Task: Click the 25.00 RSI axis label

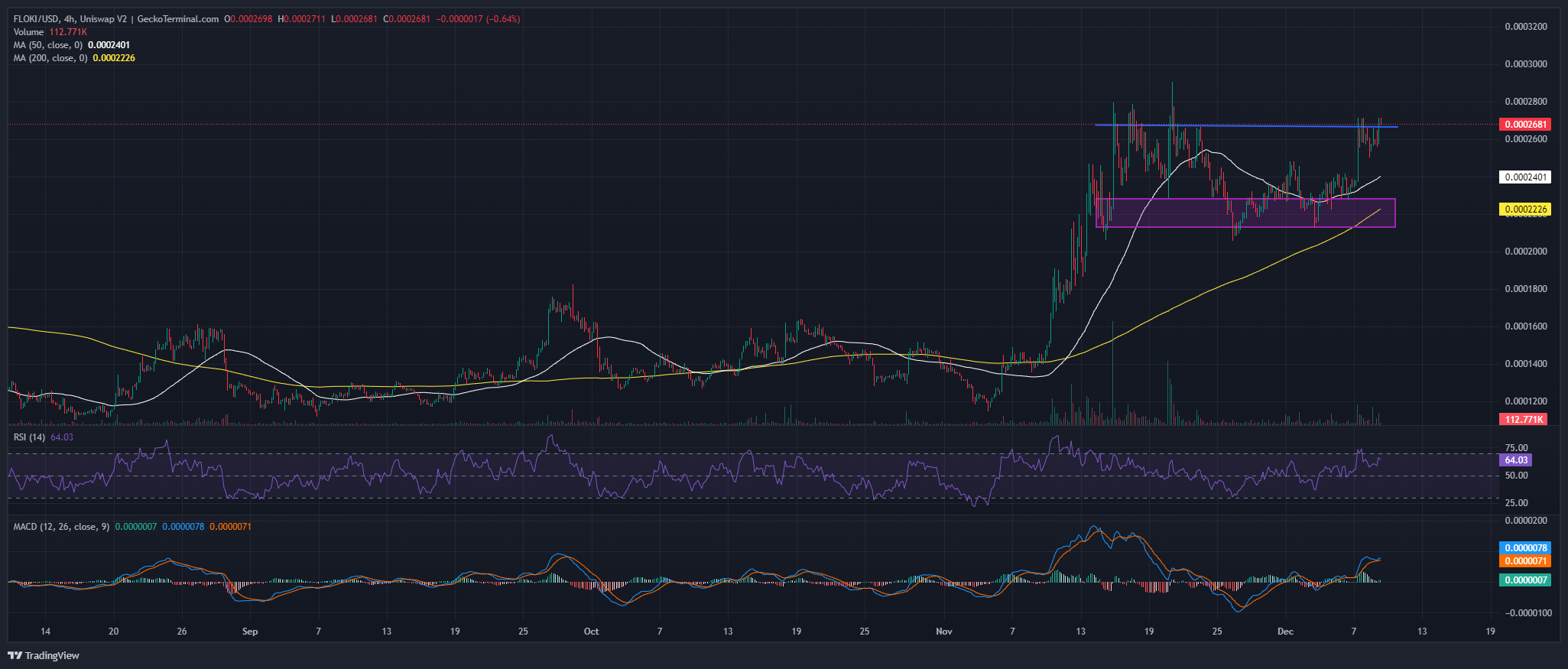Action: coord(1516,503)
